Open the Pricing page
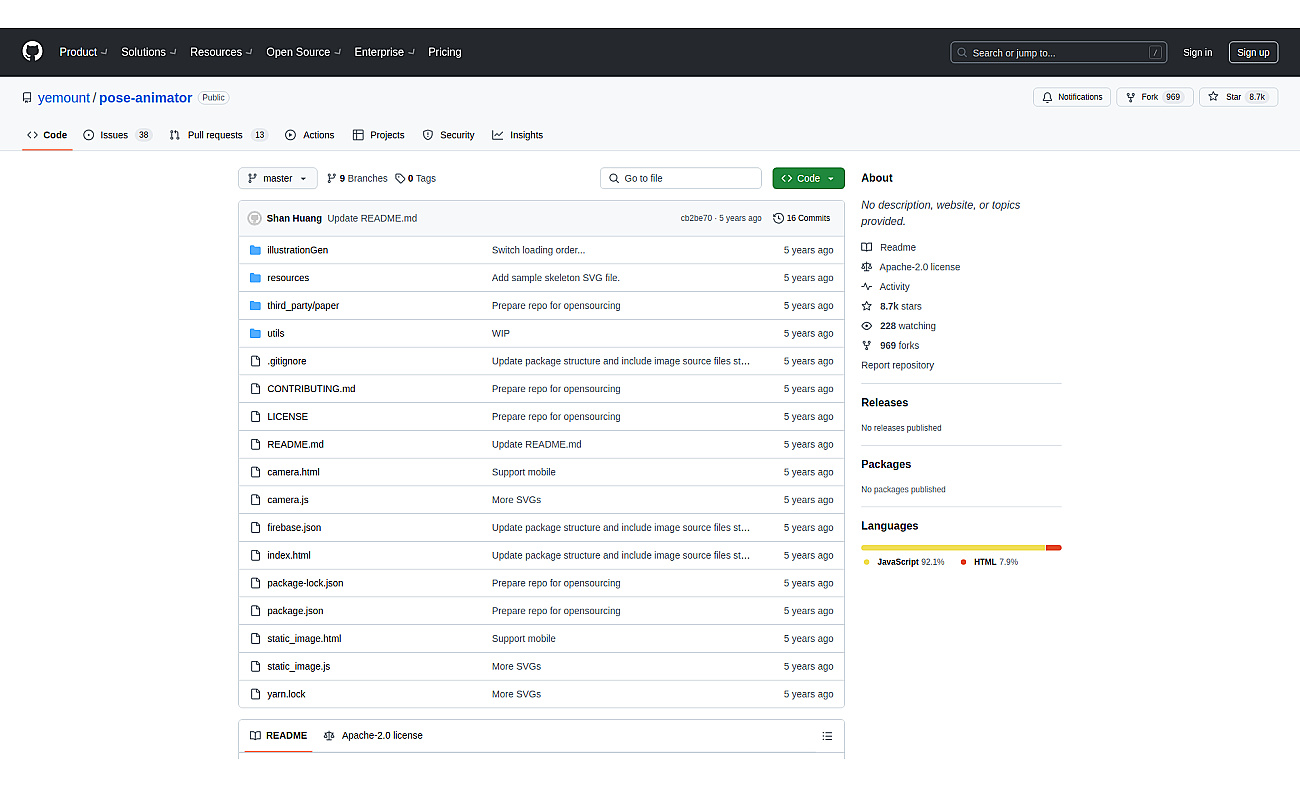This screenshot has width=1300, height=788. (445, 52)
